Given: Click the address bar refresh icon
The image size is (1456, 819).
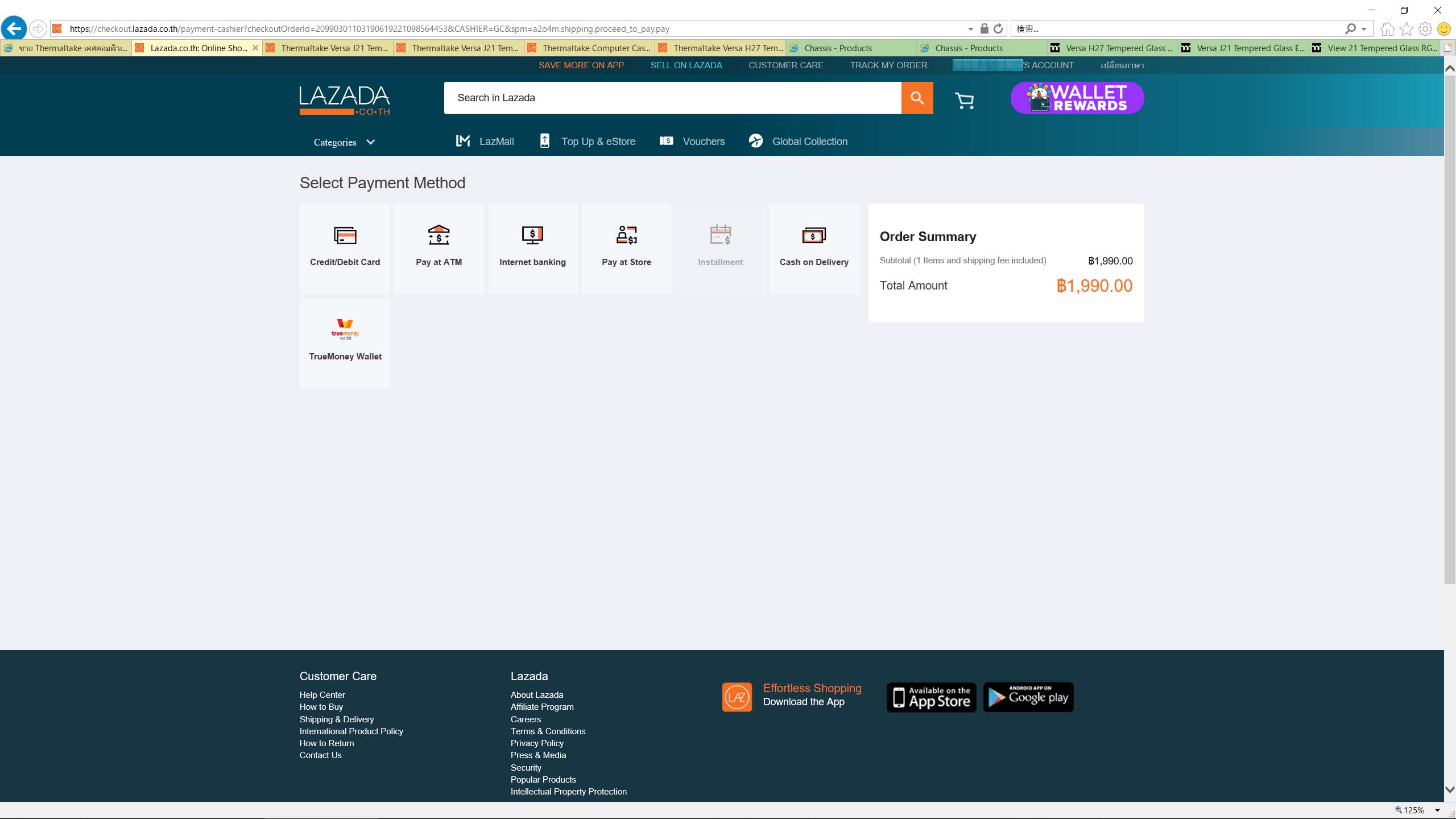Looking at the screenshot, I should pyautogui.click(x=998, y=28).
